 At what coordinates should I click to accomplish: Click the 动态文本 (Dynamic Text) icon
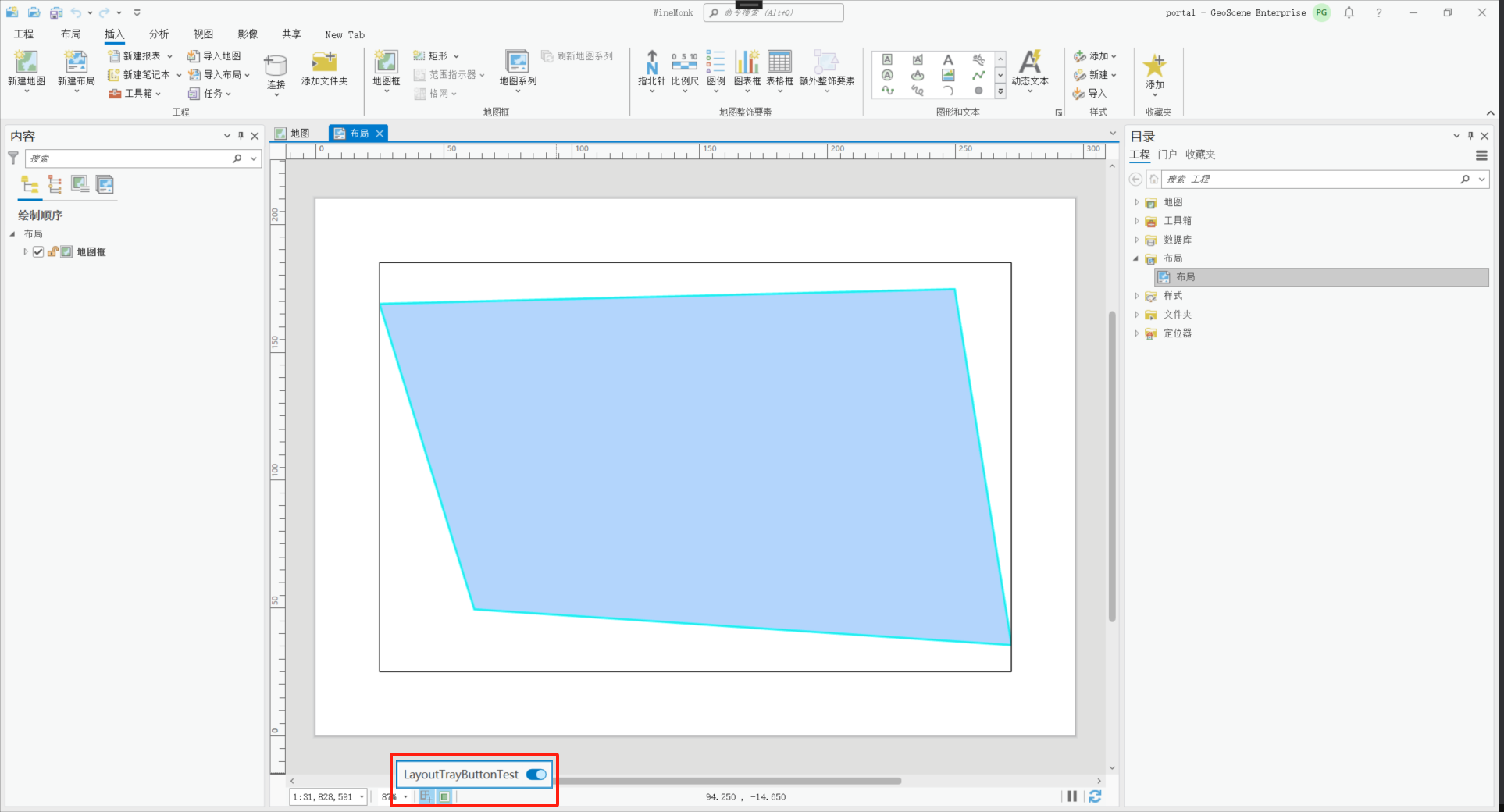point(1030,62)
